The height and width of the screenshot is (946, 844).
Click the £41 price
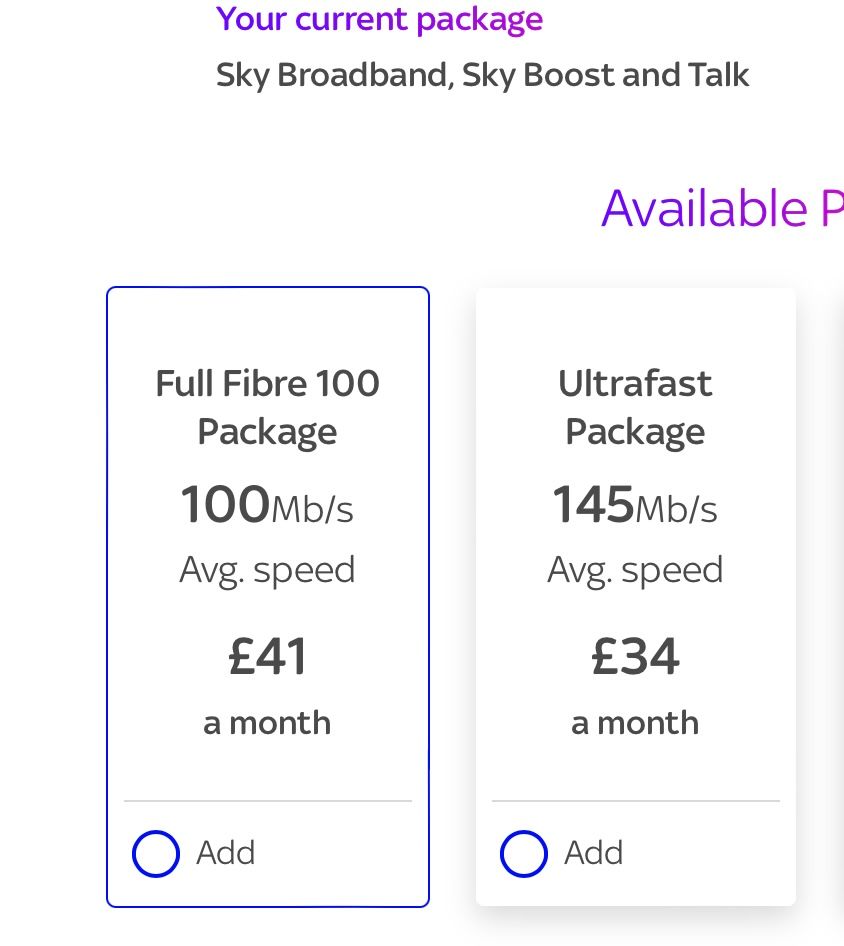coord(267,657)
